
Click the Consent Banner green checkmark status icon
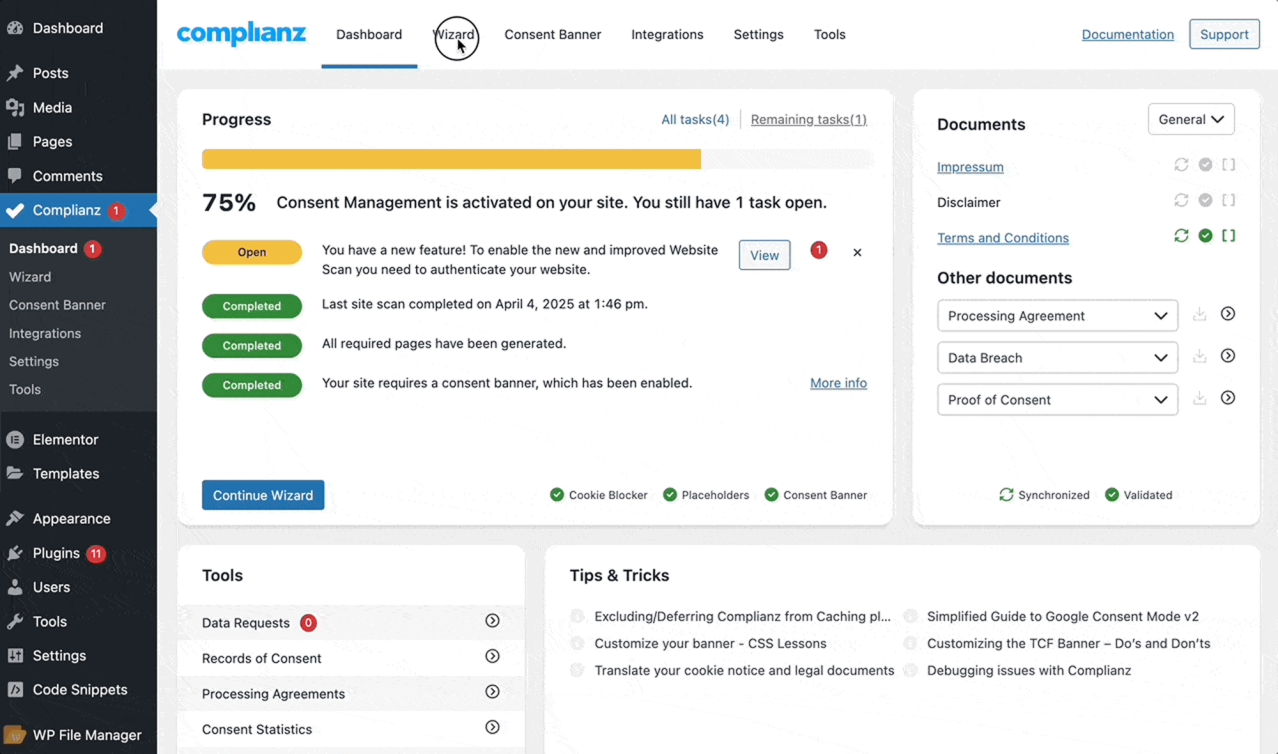point(771,494)
